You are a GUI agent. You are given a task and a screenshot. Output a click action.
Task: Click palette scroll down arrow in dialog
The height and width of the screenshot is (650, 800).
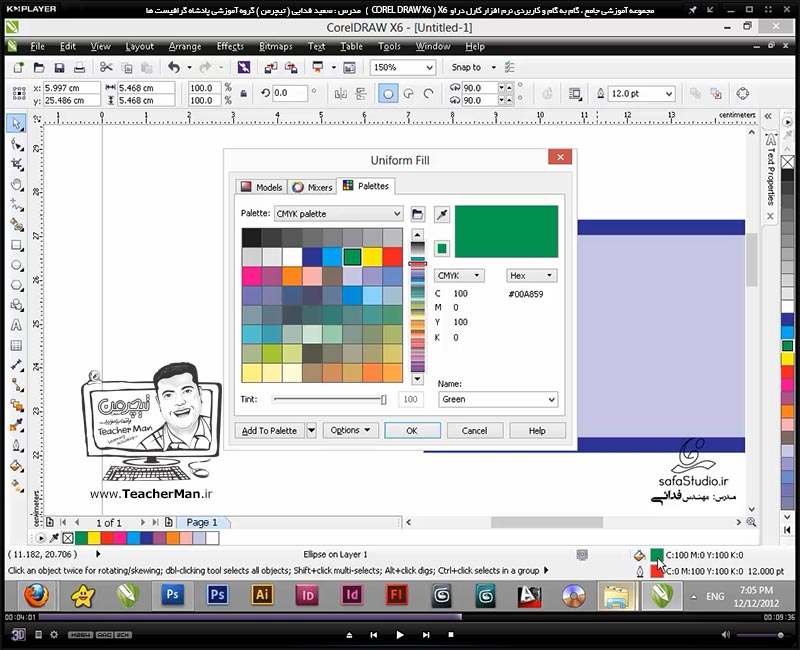(x=417, y=379)
